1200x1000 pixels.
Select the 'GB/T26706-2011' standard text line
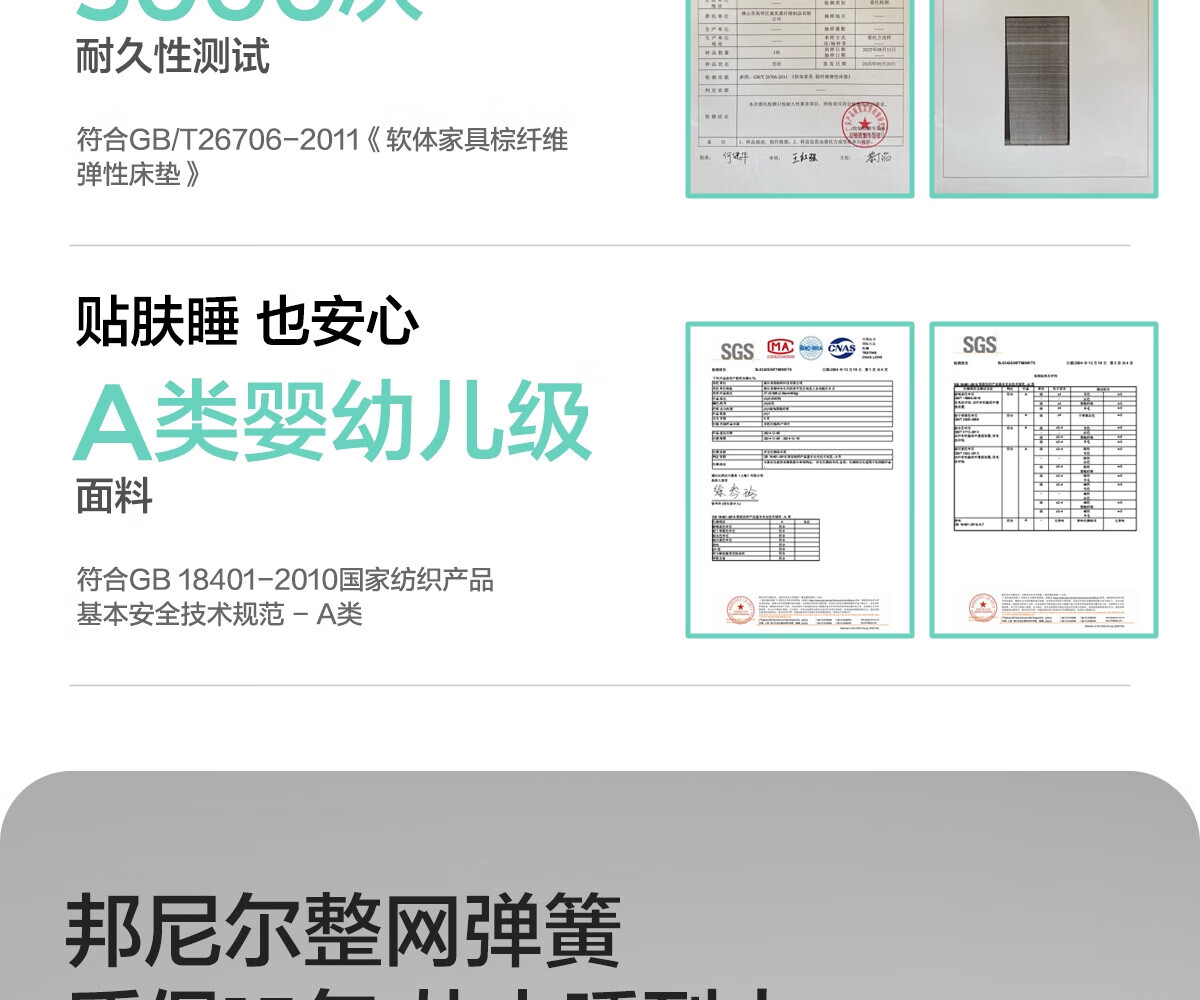coord(322,139)
